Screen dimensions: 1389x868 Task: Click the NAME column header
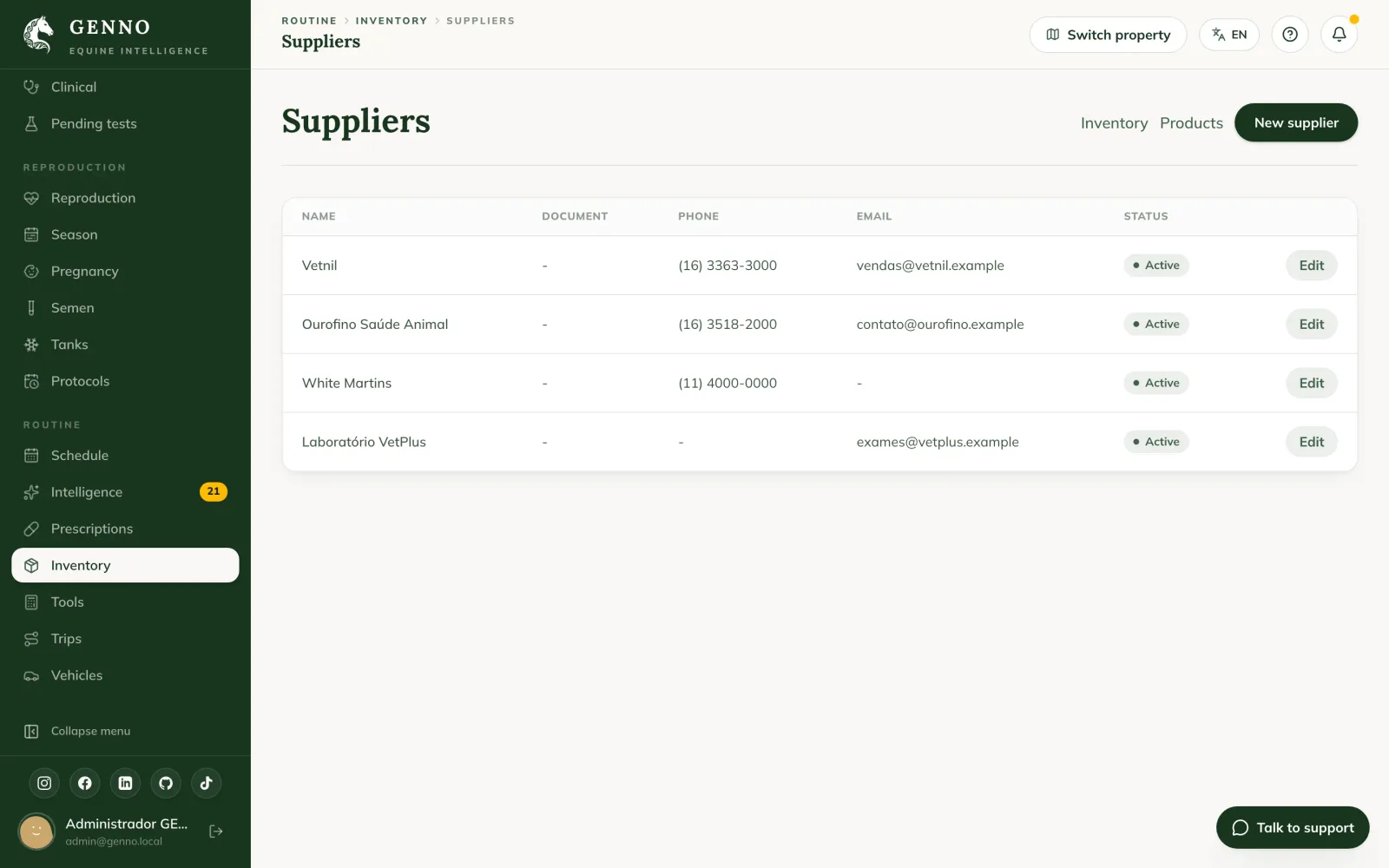(x=319, y=216)
